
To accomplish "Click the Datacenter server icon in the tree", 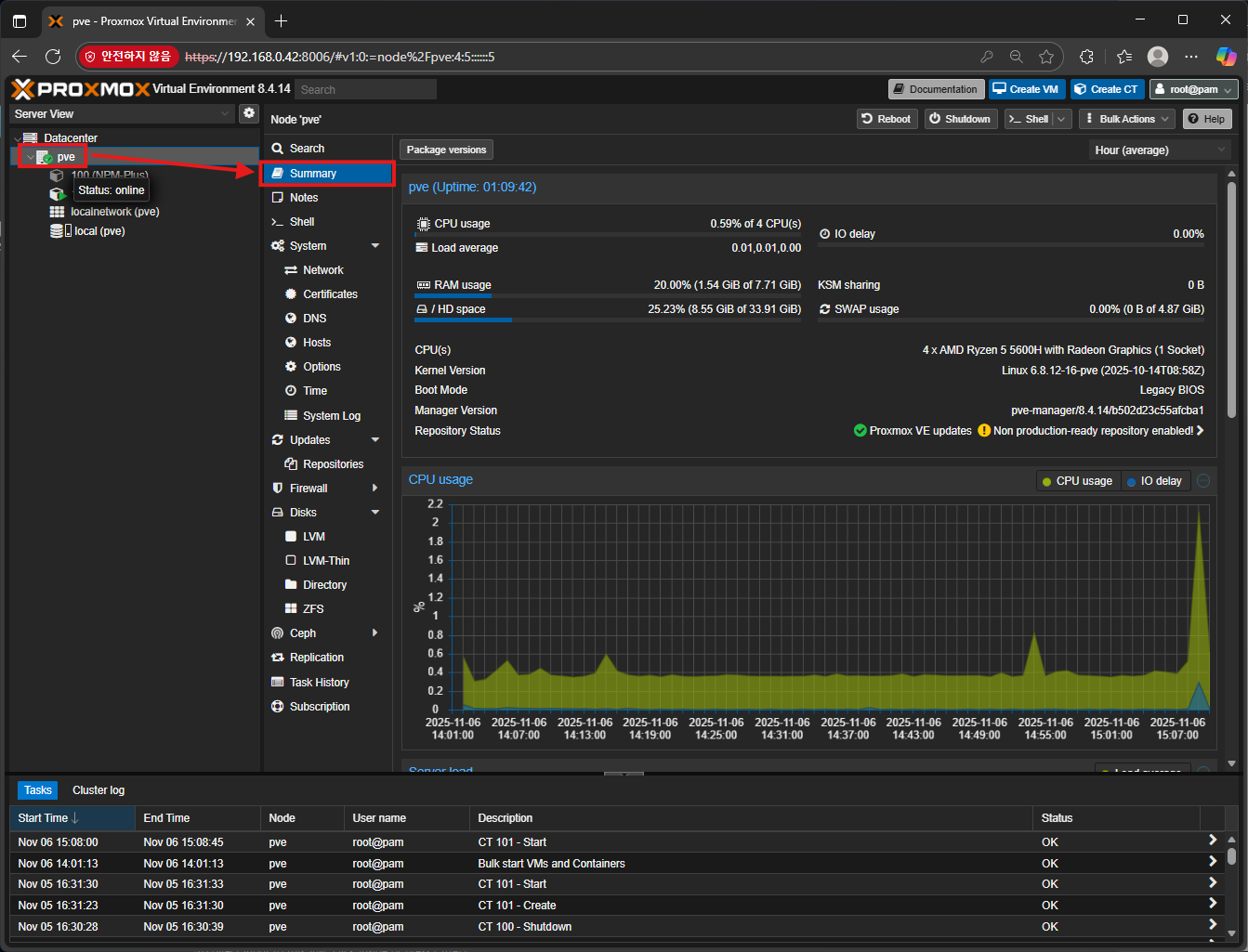I will click(x=31, y=137).
